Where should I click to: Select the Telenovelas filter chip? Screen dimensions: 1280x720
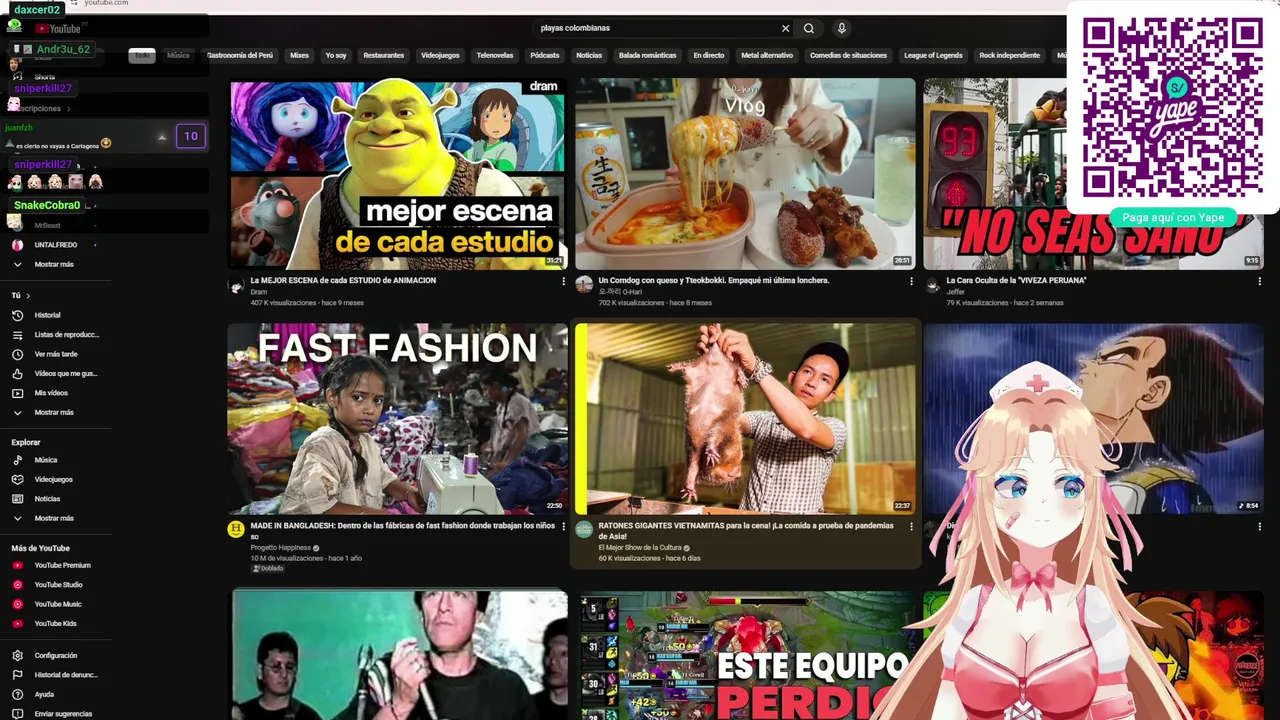coord(495,55)
